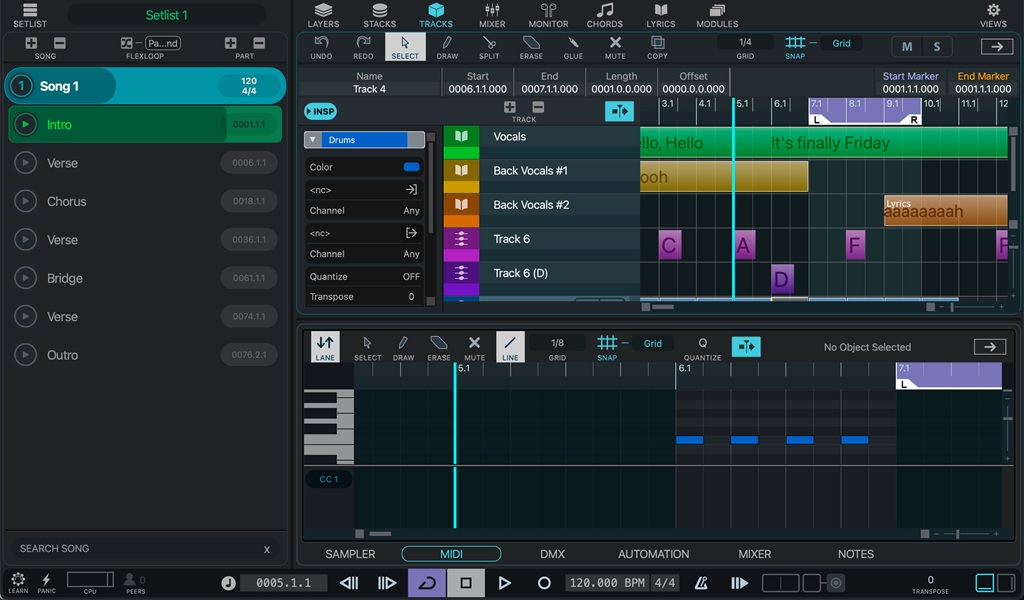The height and width of the screenshot is (600, 1024).
Task: Select the Erase tool in the tracks toolbar
Action: (531, 46)
